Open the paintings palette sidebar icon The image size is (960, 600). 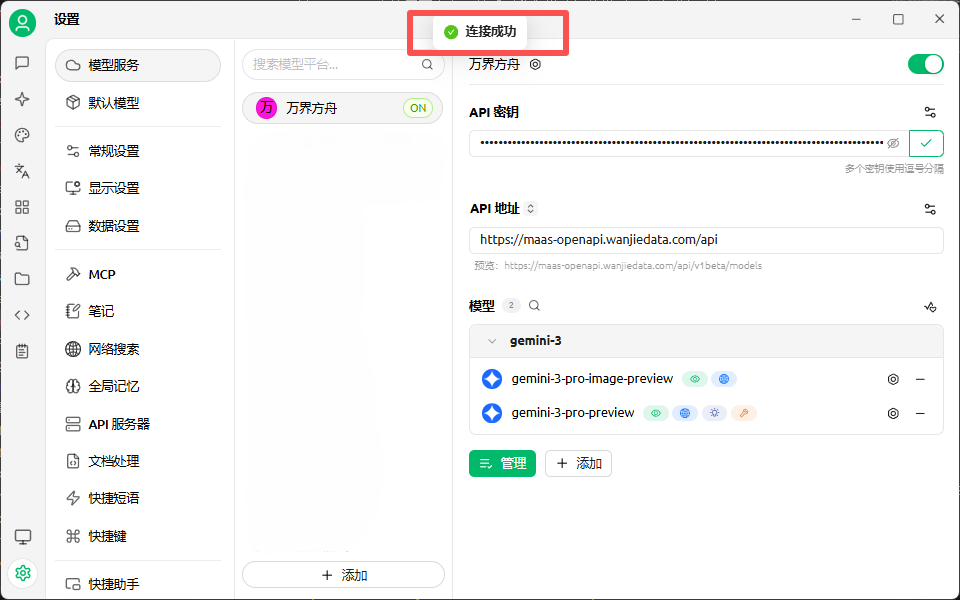[22, 135]
